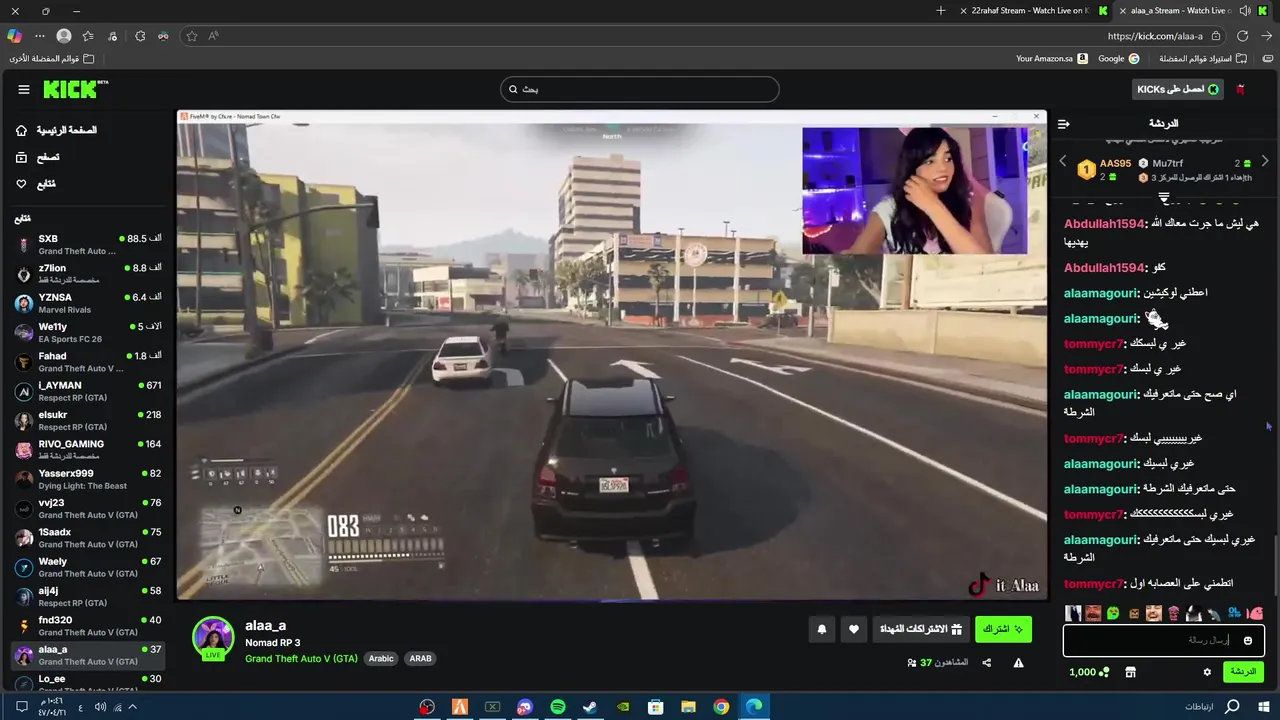The width and height of the screenshot is (1280, 720).
Task: Click the Kick search field
Action: (x=639, y=89)
